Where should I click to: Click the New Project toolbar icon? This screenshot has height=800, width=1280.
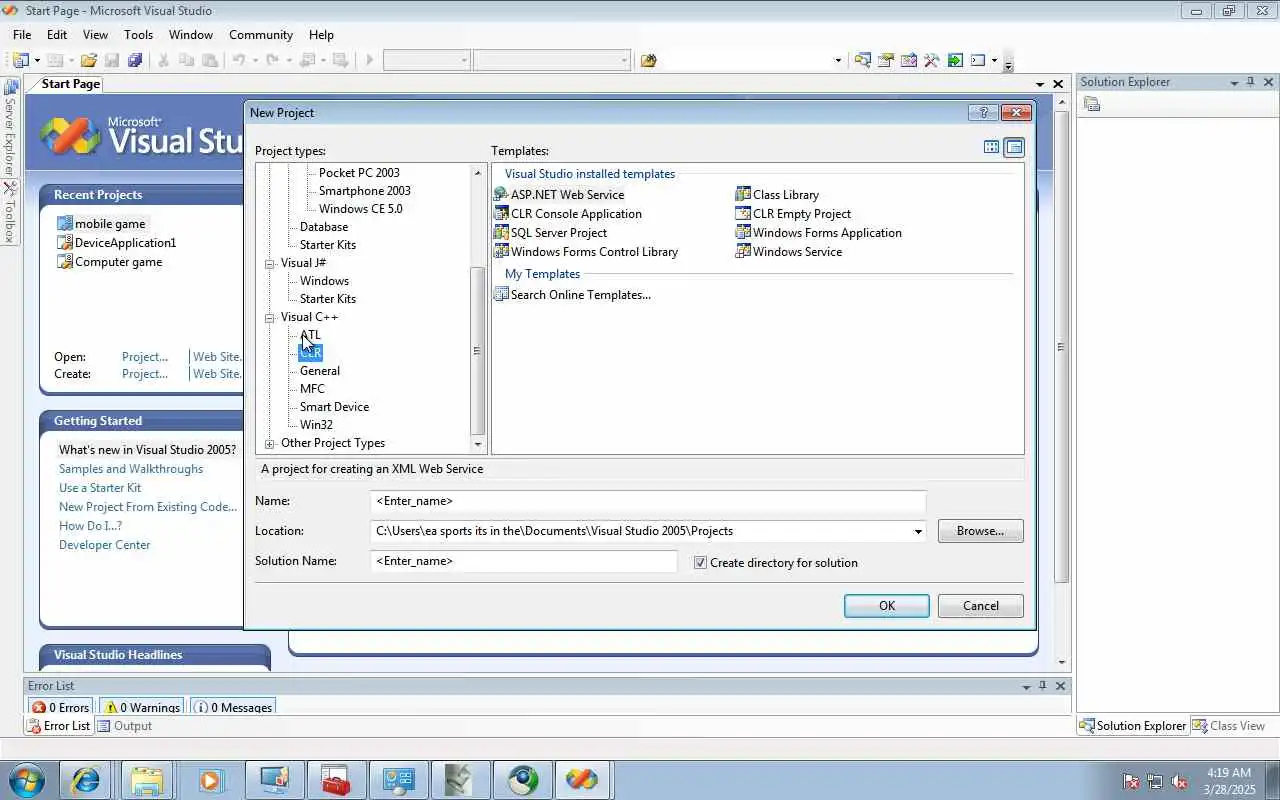tap(21, 60)
